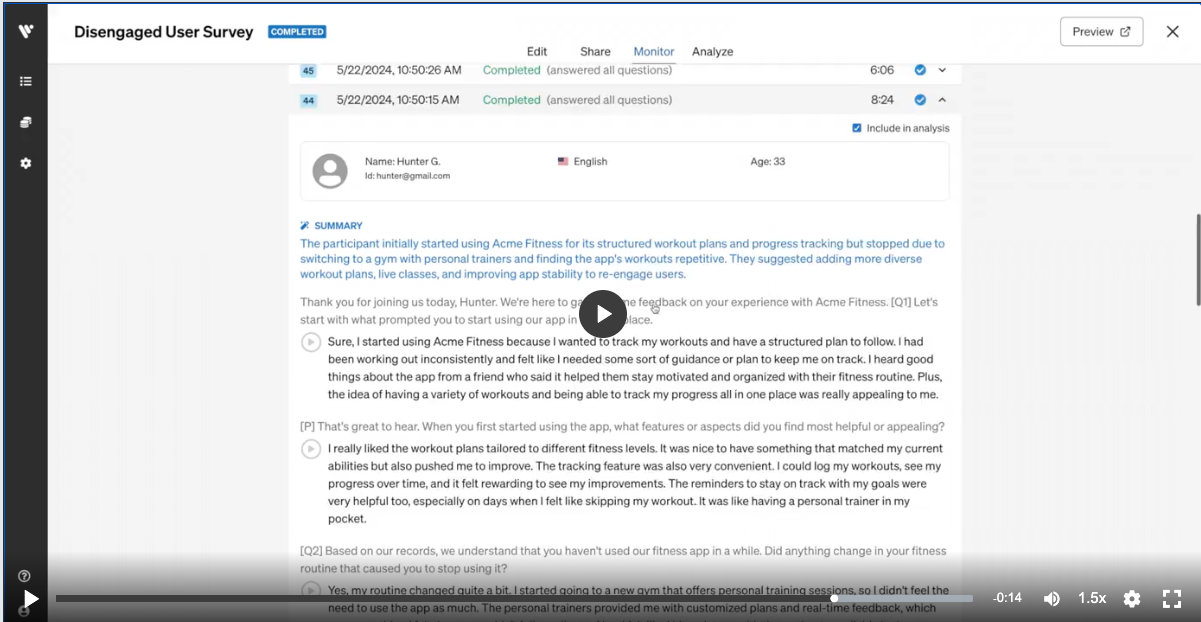Open the sidebar settings gear
This screenshot has height=622, width=1201.
[26, 163]
